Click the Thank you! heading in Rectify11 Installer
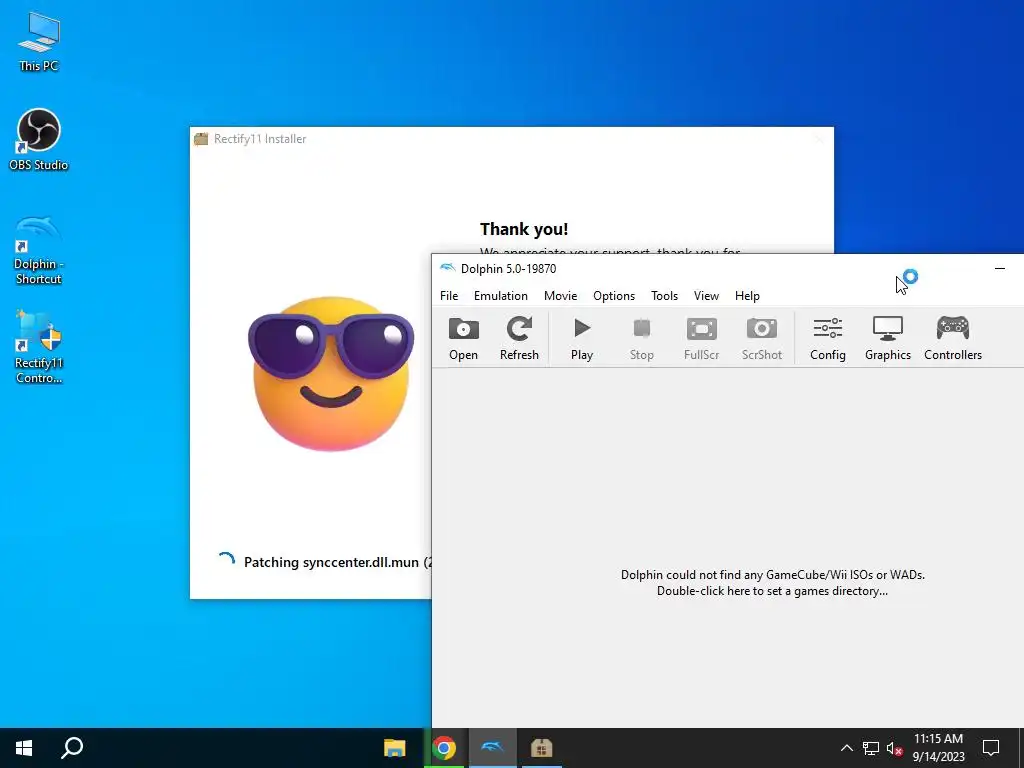This screenshot has width=1024, height=768. 524,229
